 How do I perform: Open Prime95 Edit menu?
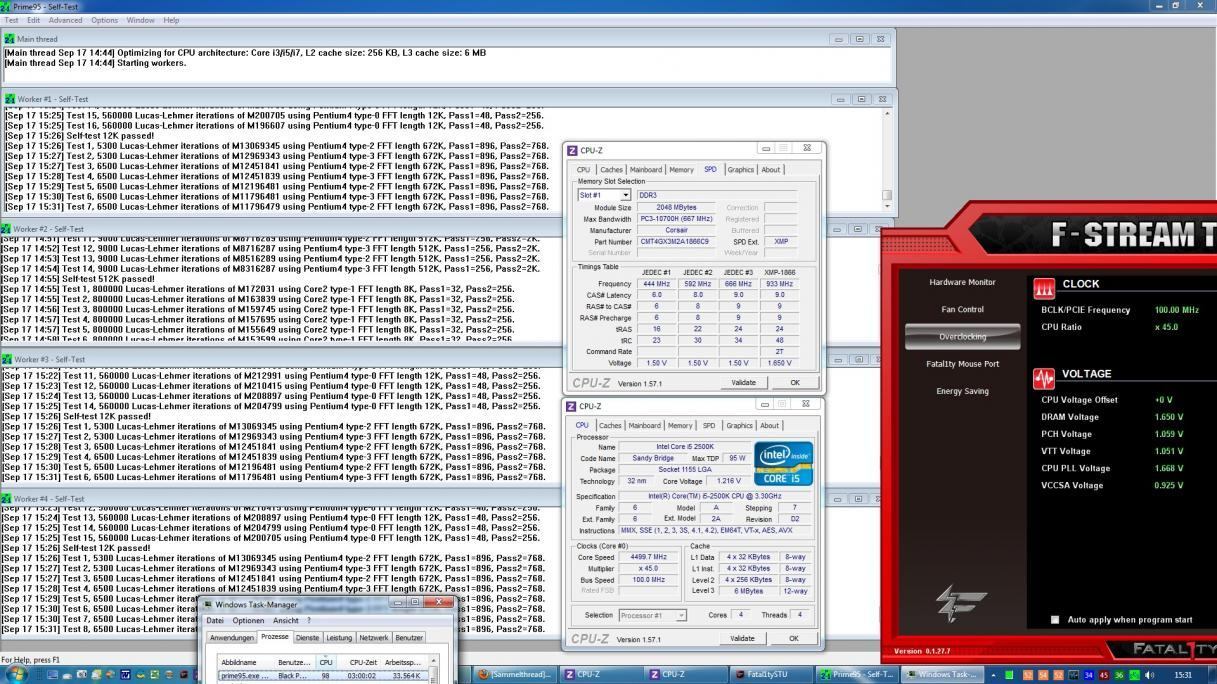tap(33, 20)
